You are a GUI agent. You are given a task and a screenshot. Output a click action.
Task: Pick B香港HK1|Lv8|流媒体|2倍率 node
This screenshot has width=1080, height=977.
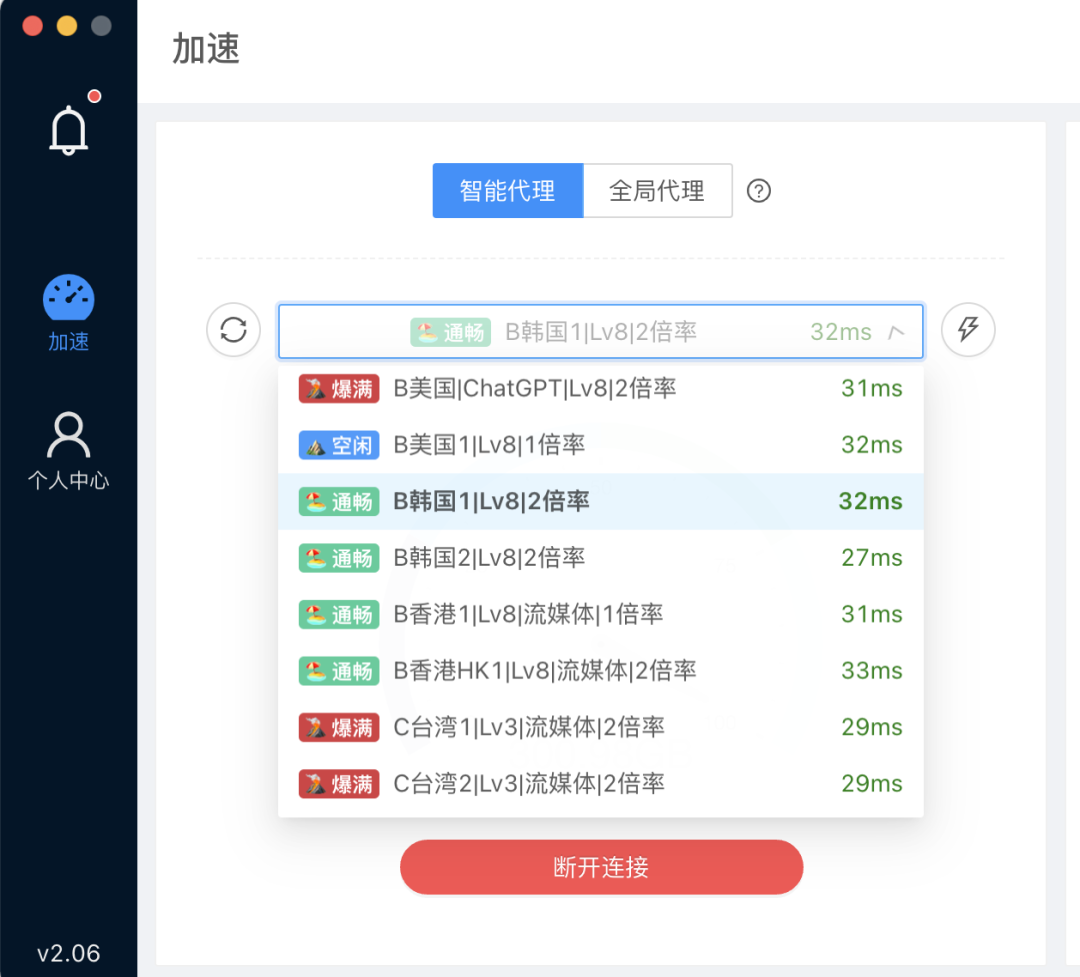click(545, 671)
